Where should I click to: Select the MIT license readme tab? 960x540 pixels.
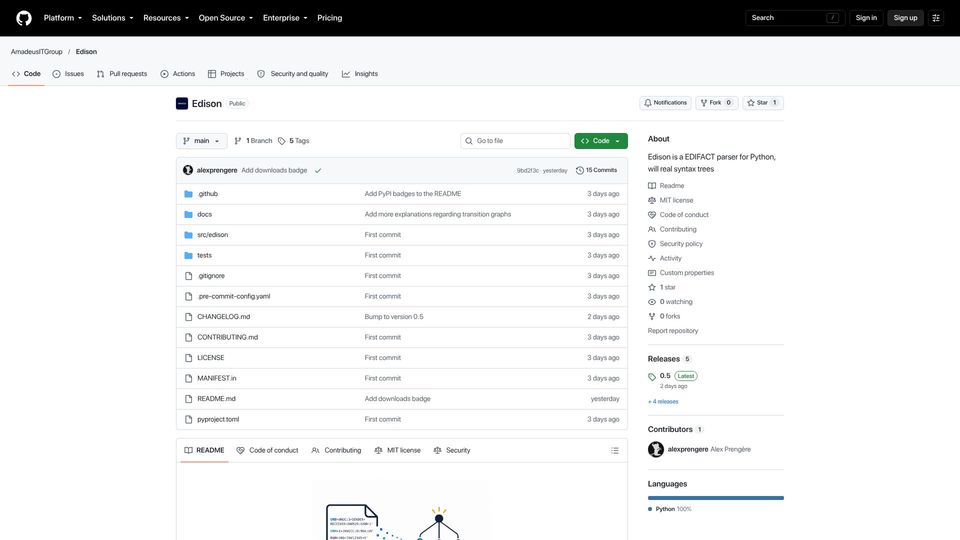coord(398,450)
